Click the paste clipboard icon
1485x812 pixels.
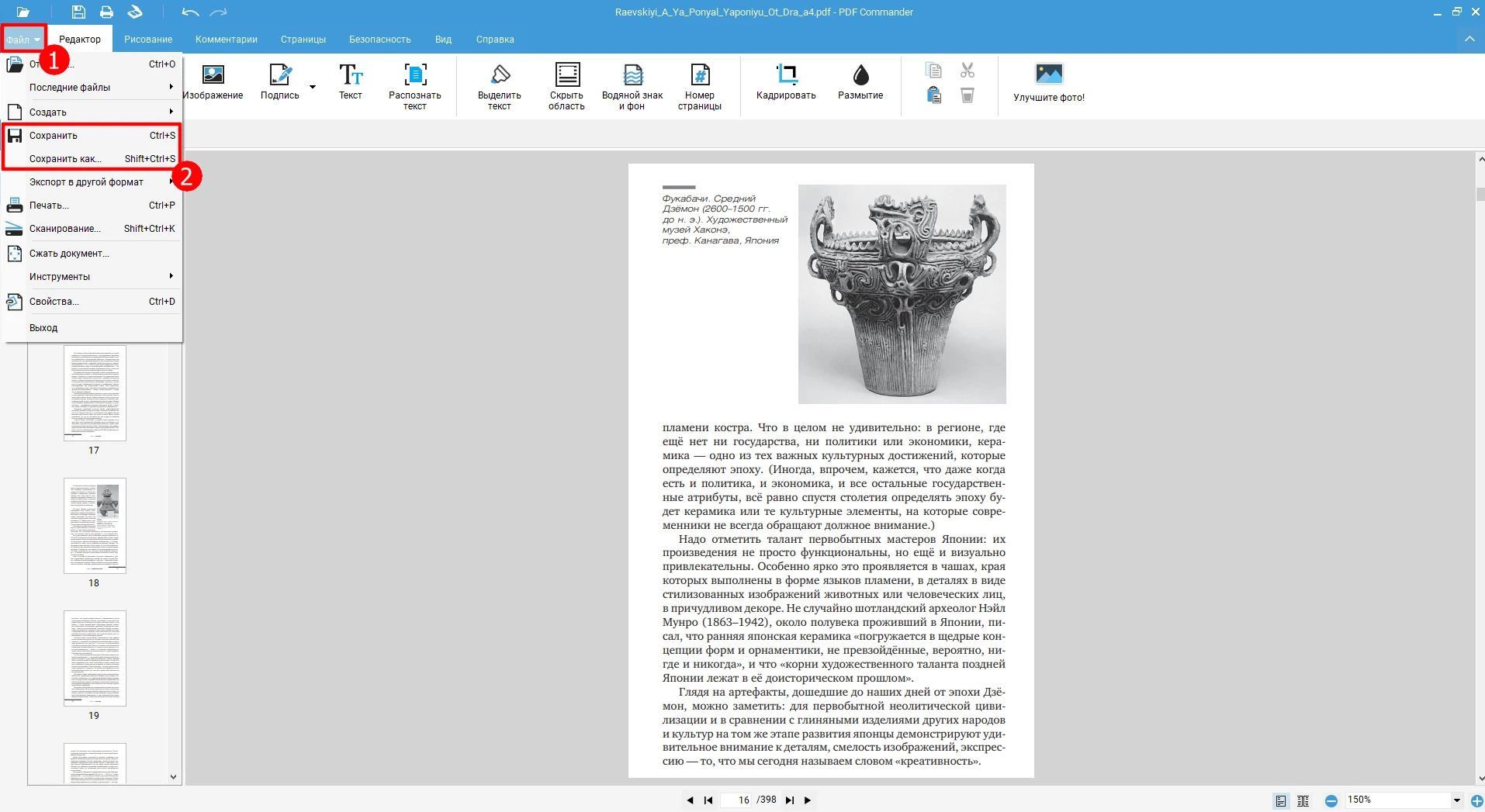click(x=933, y=95)
